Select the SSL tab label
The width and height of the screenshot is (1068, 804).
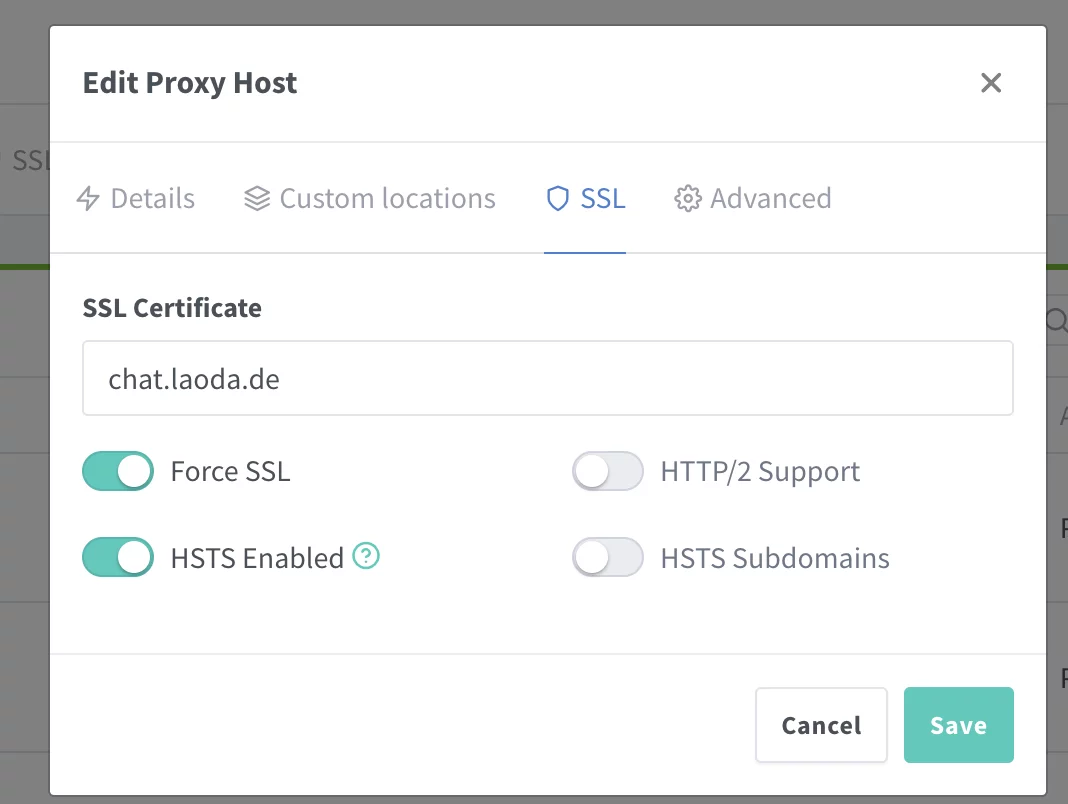(x=603, y=199)
